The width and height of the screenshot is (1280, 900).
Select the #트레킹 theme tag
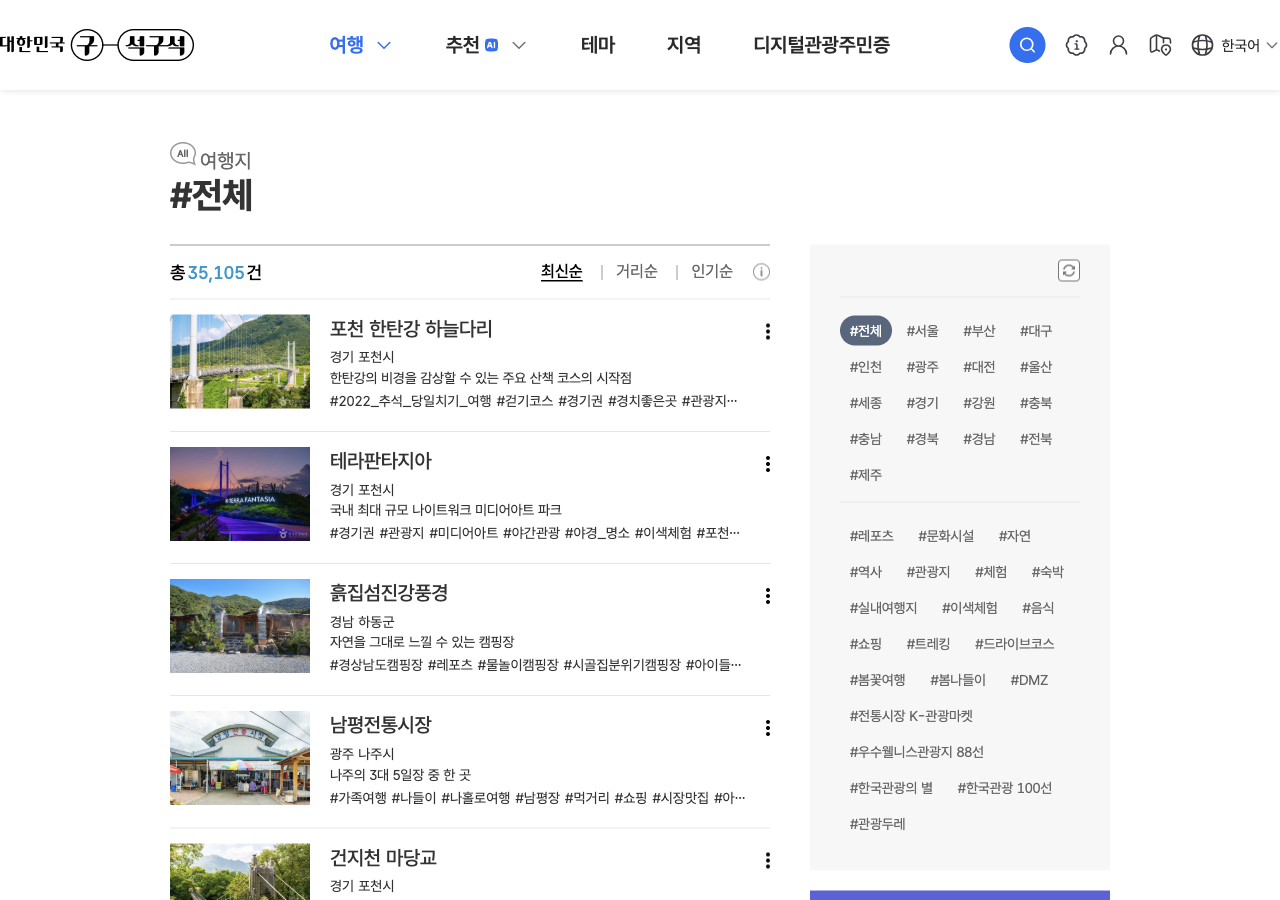click(928, 644)
